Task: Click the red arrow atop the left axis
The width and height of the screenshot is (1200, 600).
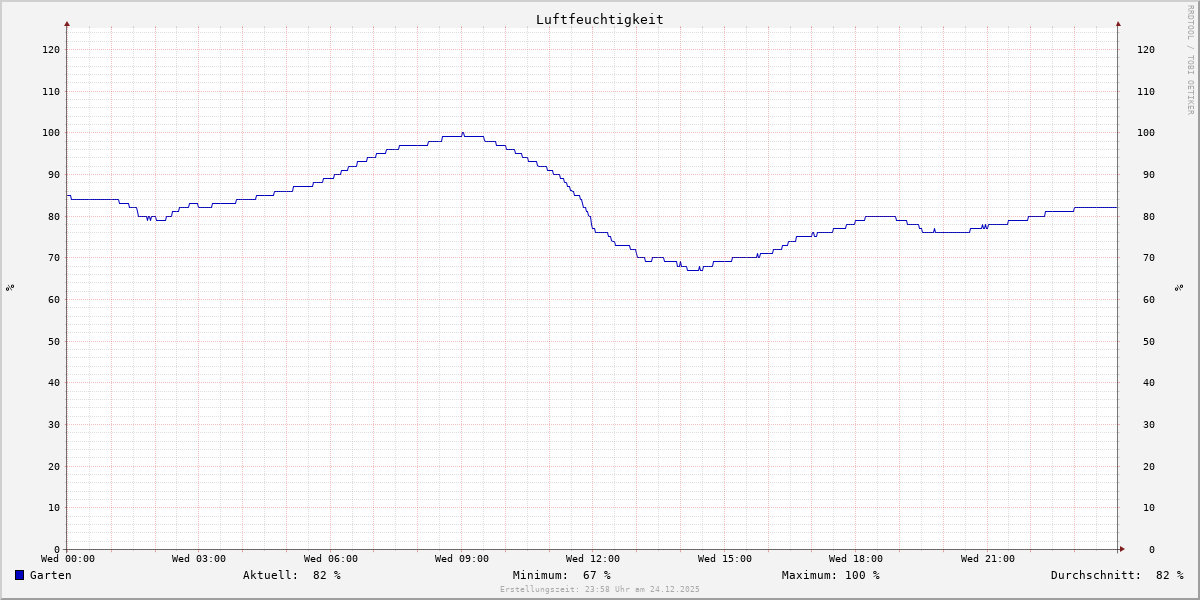Action: [x=67, y=23]
